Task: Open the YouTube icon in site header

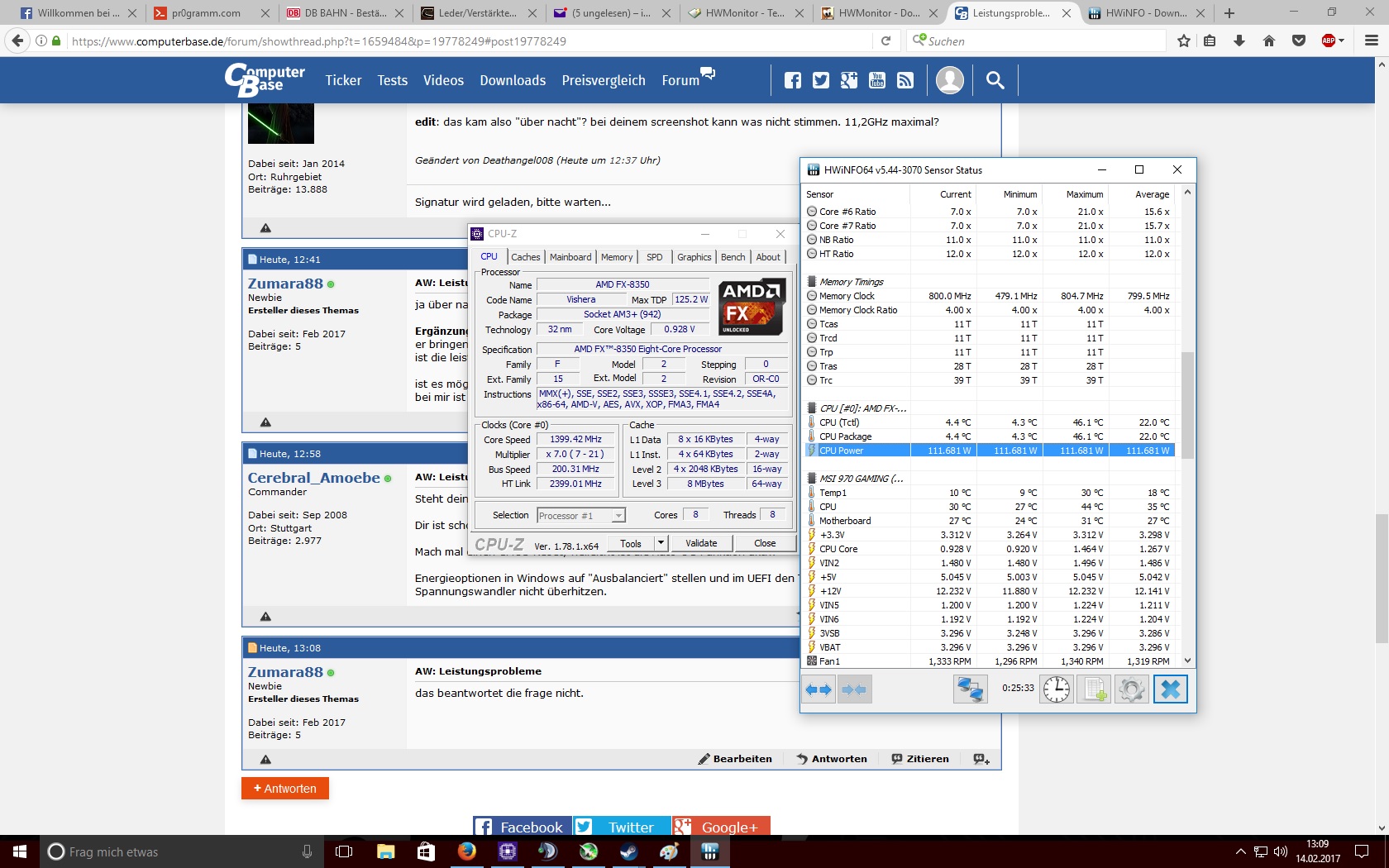Action: [877, 80]
